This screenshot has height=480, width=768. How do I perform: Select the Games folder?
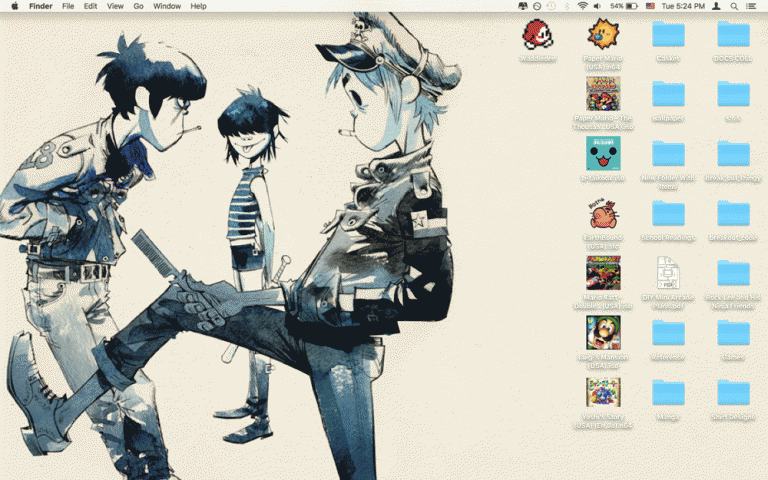click(733, 333)
